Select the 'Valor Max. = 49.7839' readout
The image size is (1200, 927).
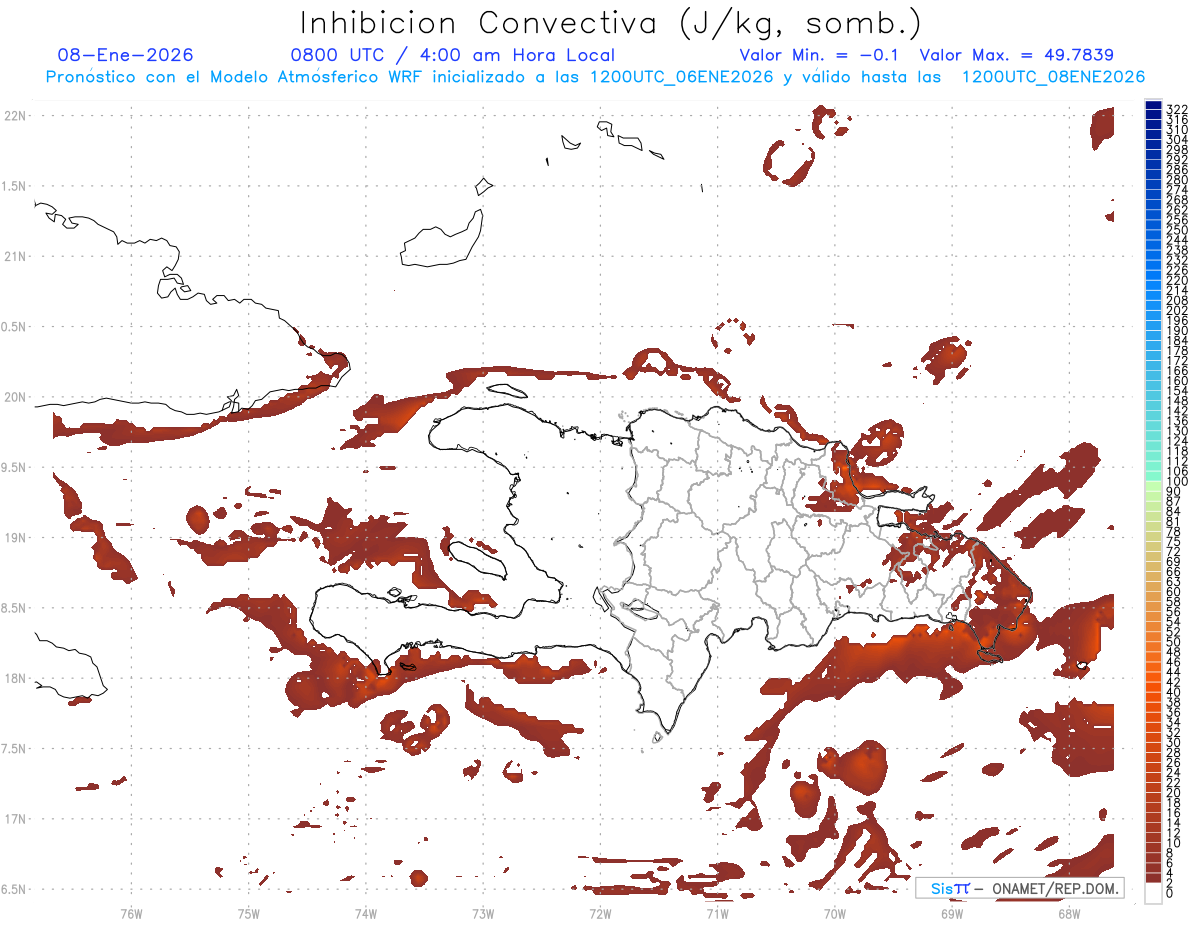point(1017,56)
